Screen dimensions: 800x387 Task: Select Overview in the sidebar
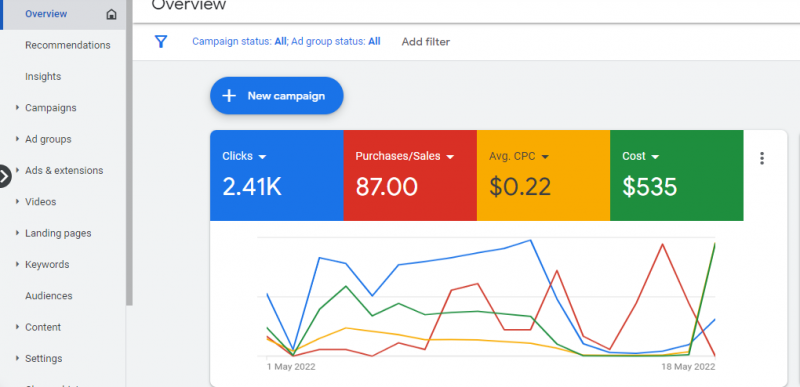[46, 14]
